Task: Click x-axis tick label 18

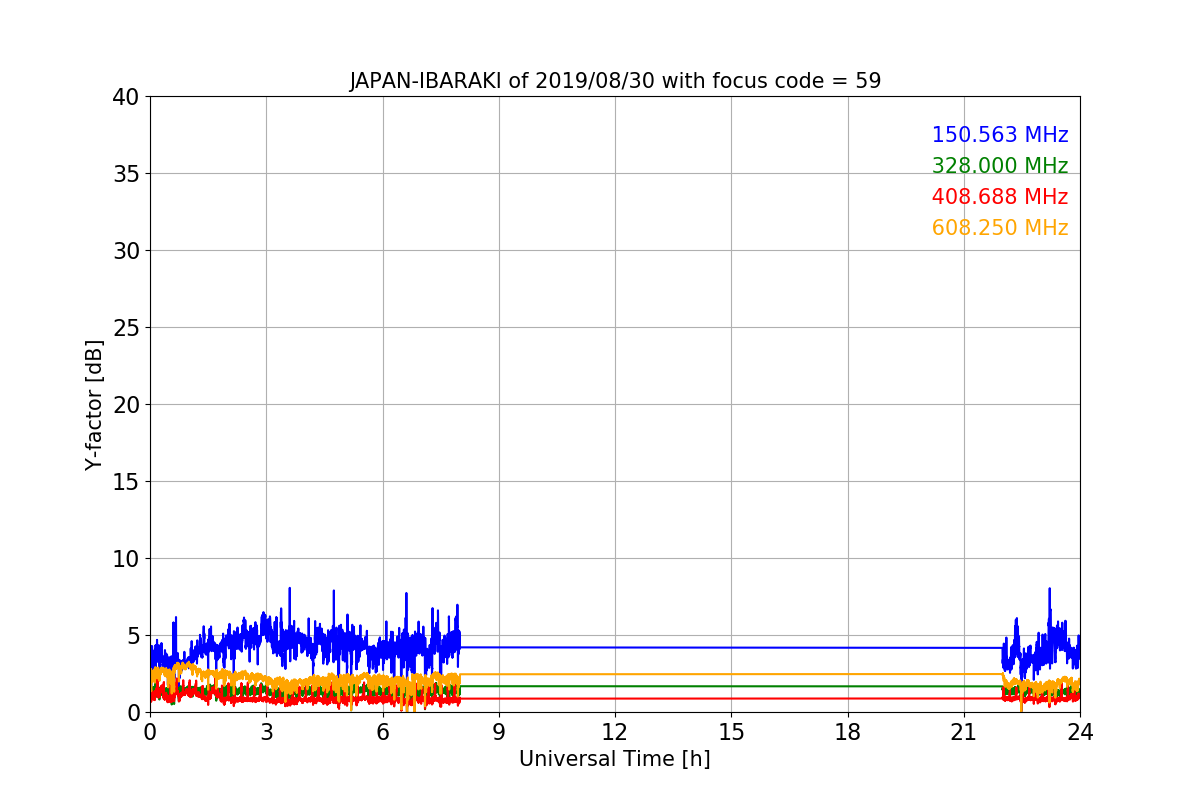Action: pos(848,732)
